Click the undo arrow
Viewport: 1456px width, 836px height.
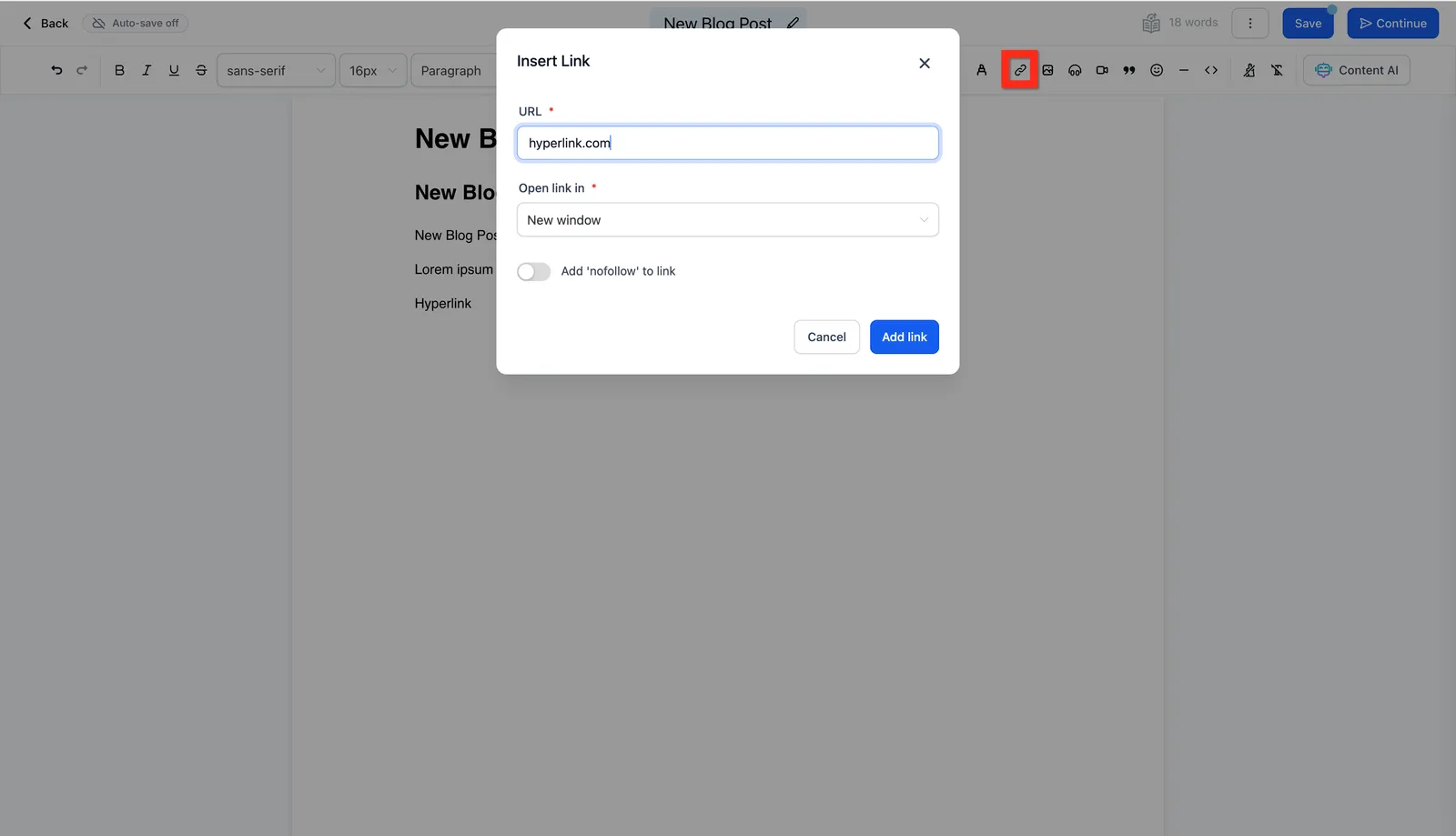pos(56,70)
